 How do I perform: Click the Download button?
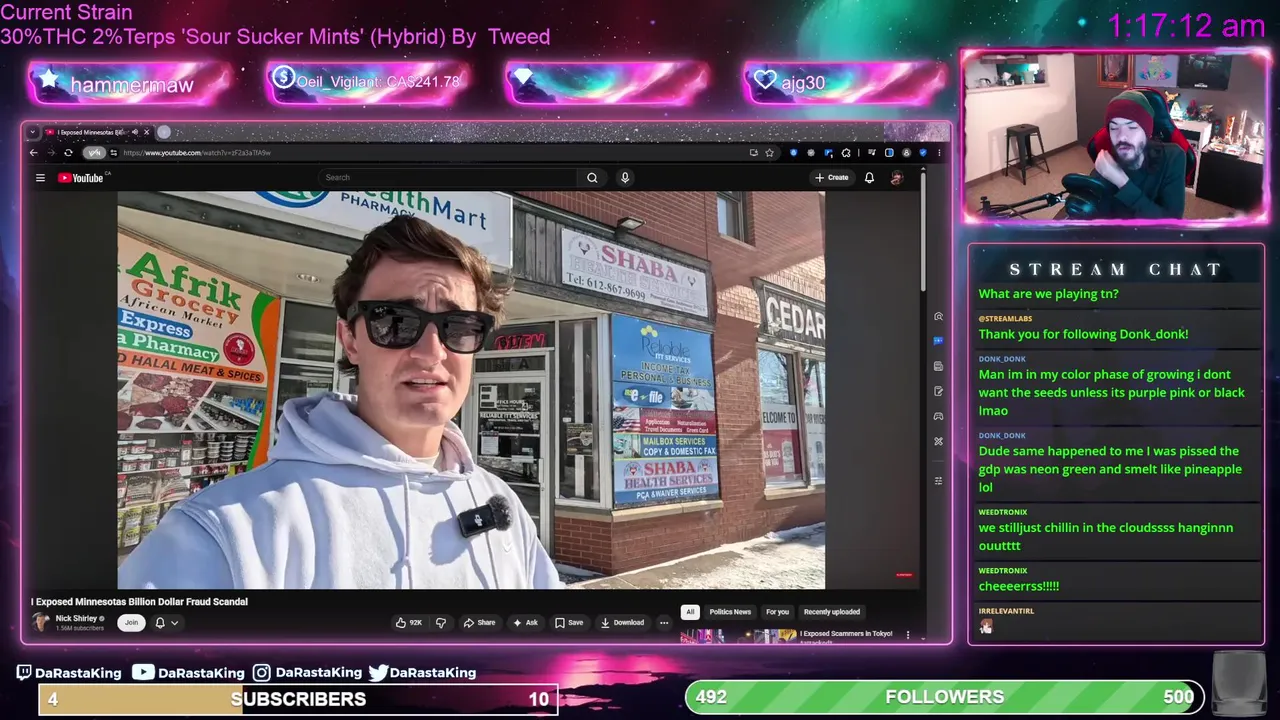pos(622,623)
